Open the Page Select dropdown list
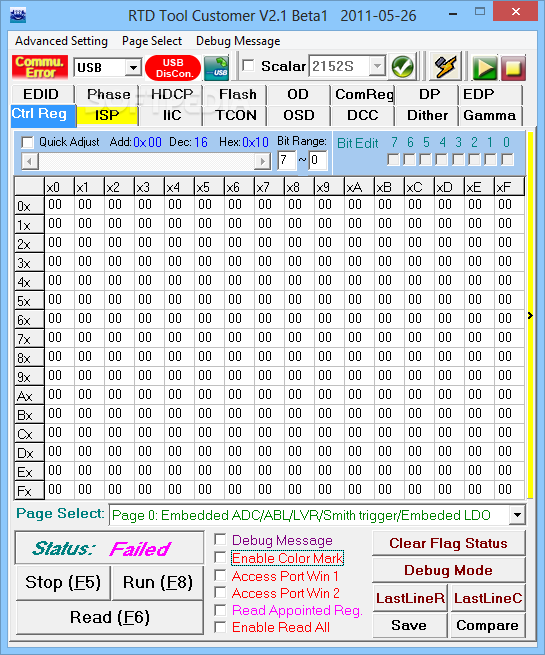The width and height of the screenshot is (545, 655). 517,515
